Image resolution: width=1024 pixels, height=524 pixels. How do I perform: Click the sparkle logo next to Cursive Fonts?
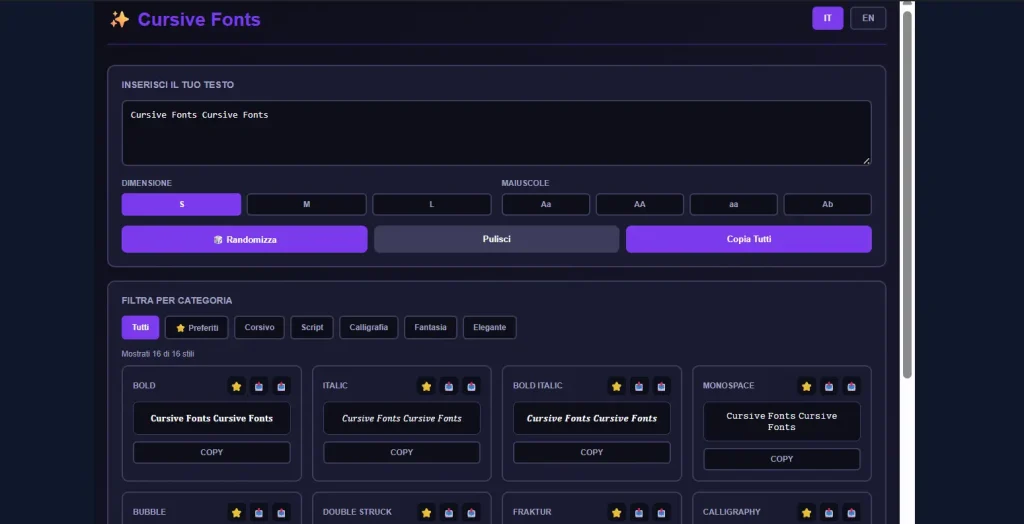120,20
